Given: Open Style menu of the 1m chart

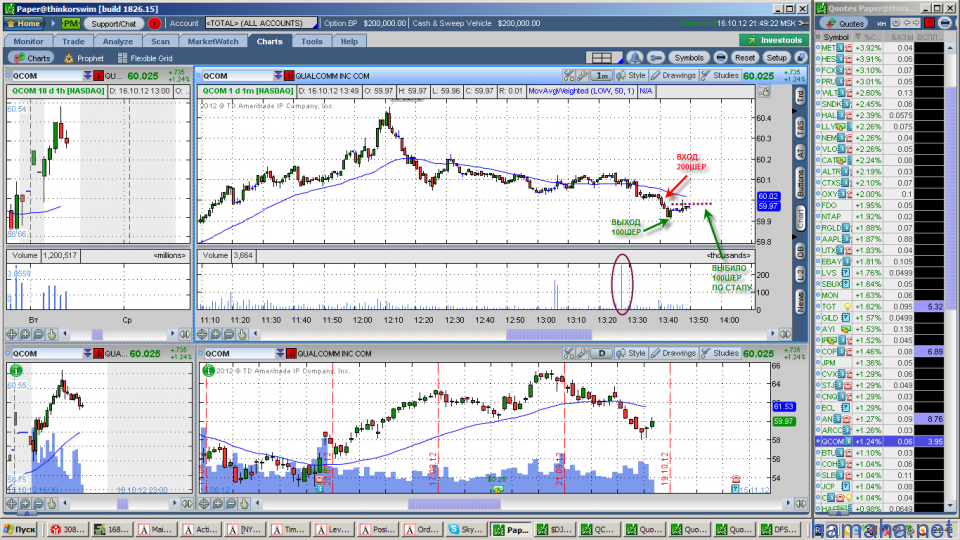Looking at the screenshot, I should click(631, 75).
